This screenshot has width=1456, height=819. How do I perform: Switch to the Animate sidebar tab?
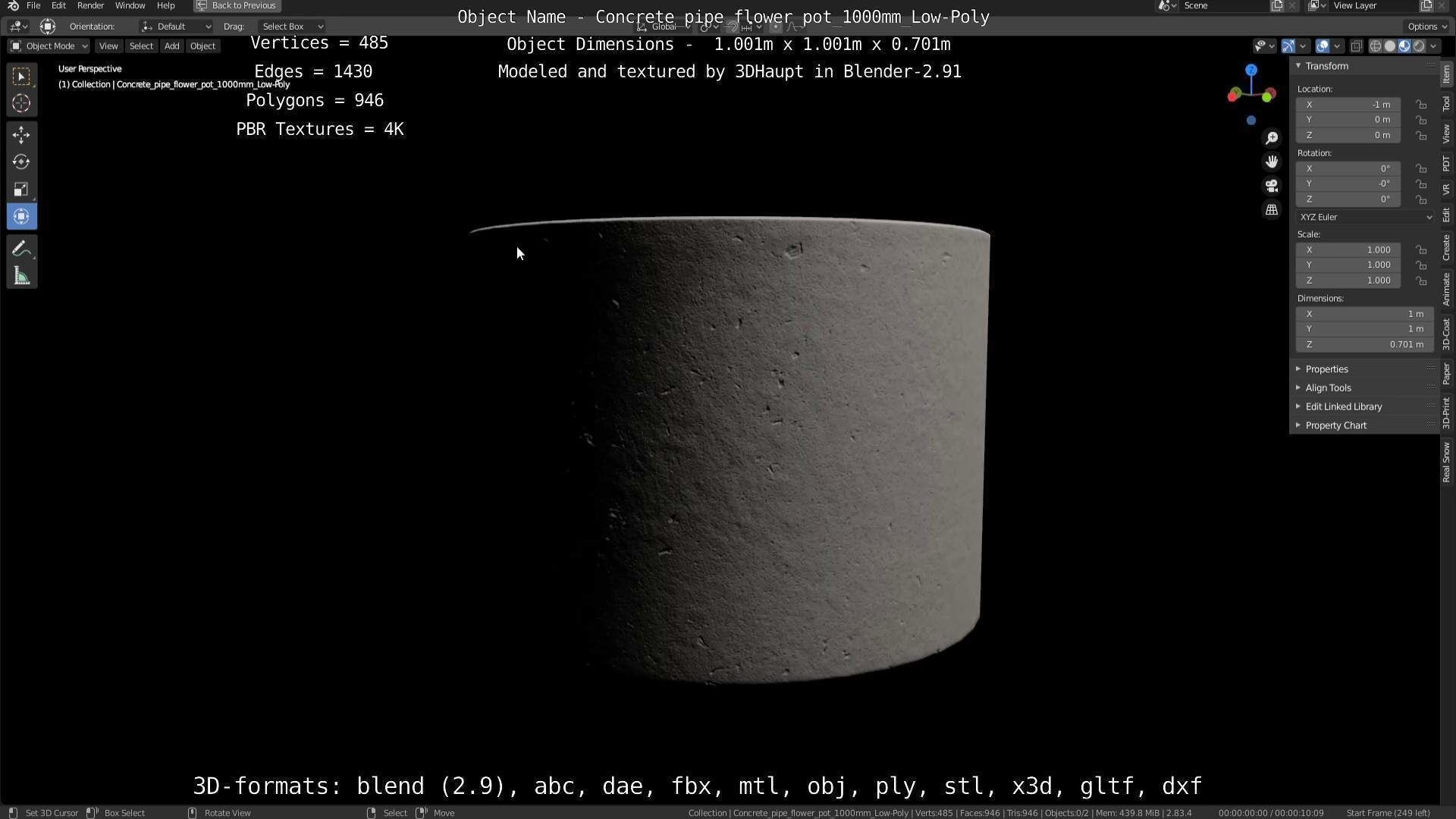coord(1447,289)
